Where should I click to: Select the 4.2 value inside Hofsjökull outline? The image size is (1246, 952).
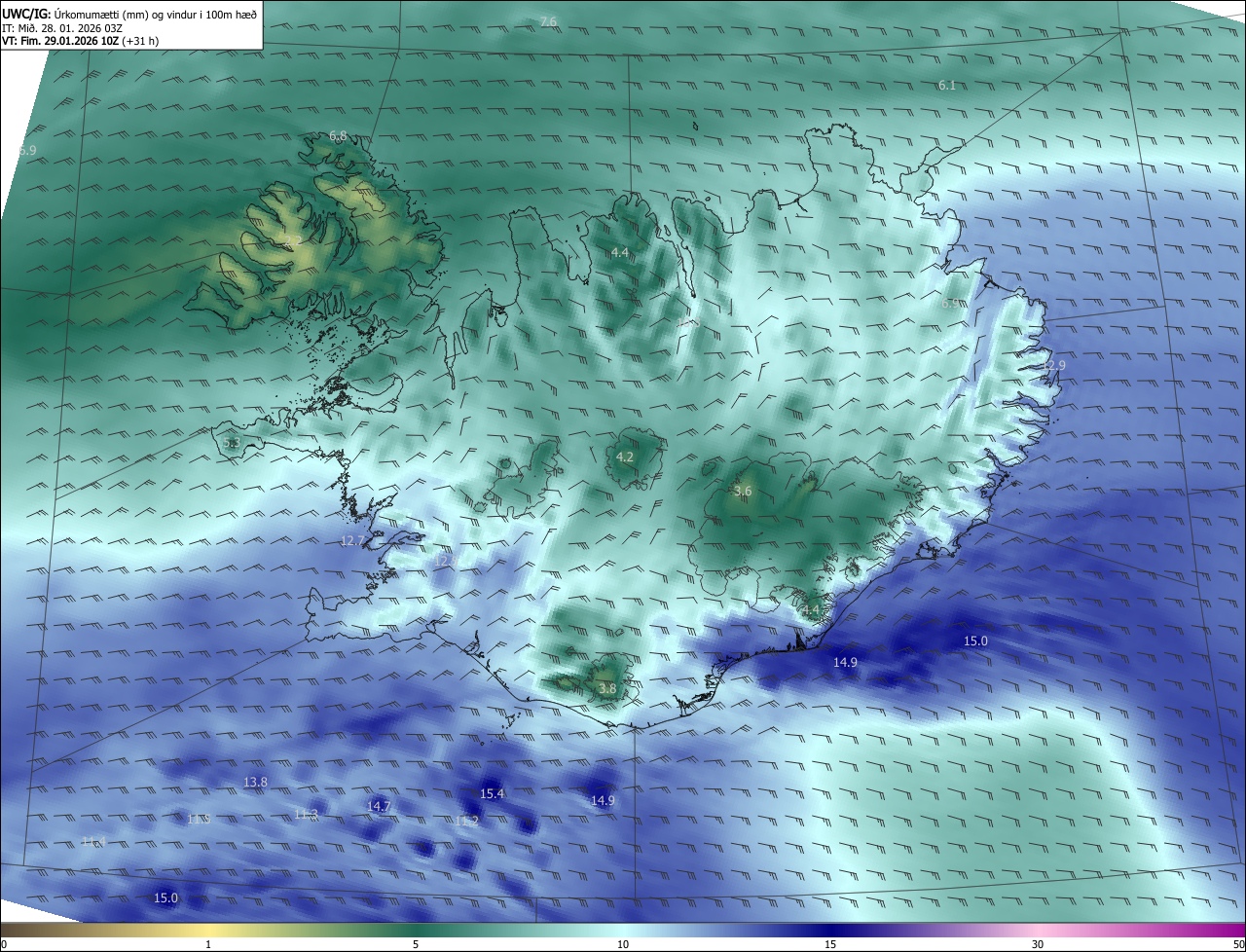point(625,457)
